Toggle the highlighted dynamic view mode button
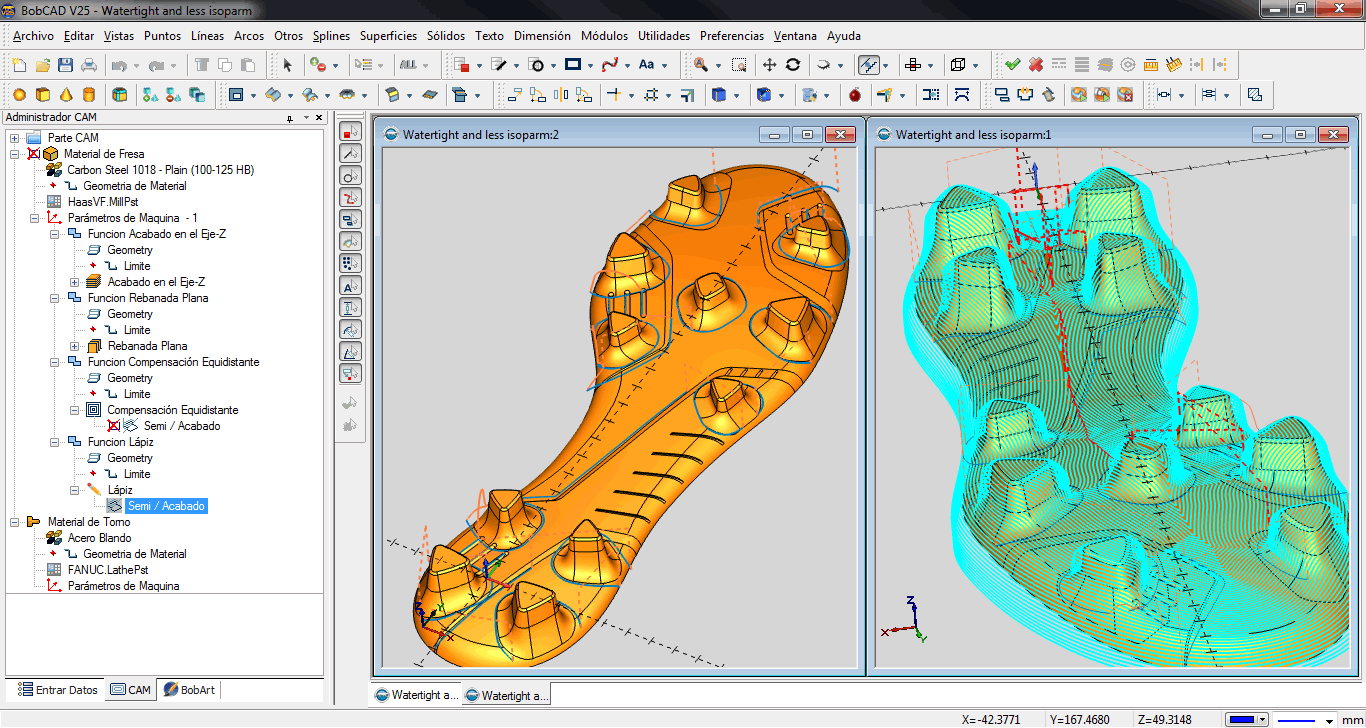 click(x=869, y=65)
